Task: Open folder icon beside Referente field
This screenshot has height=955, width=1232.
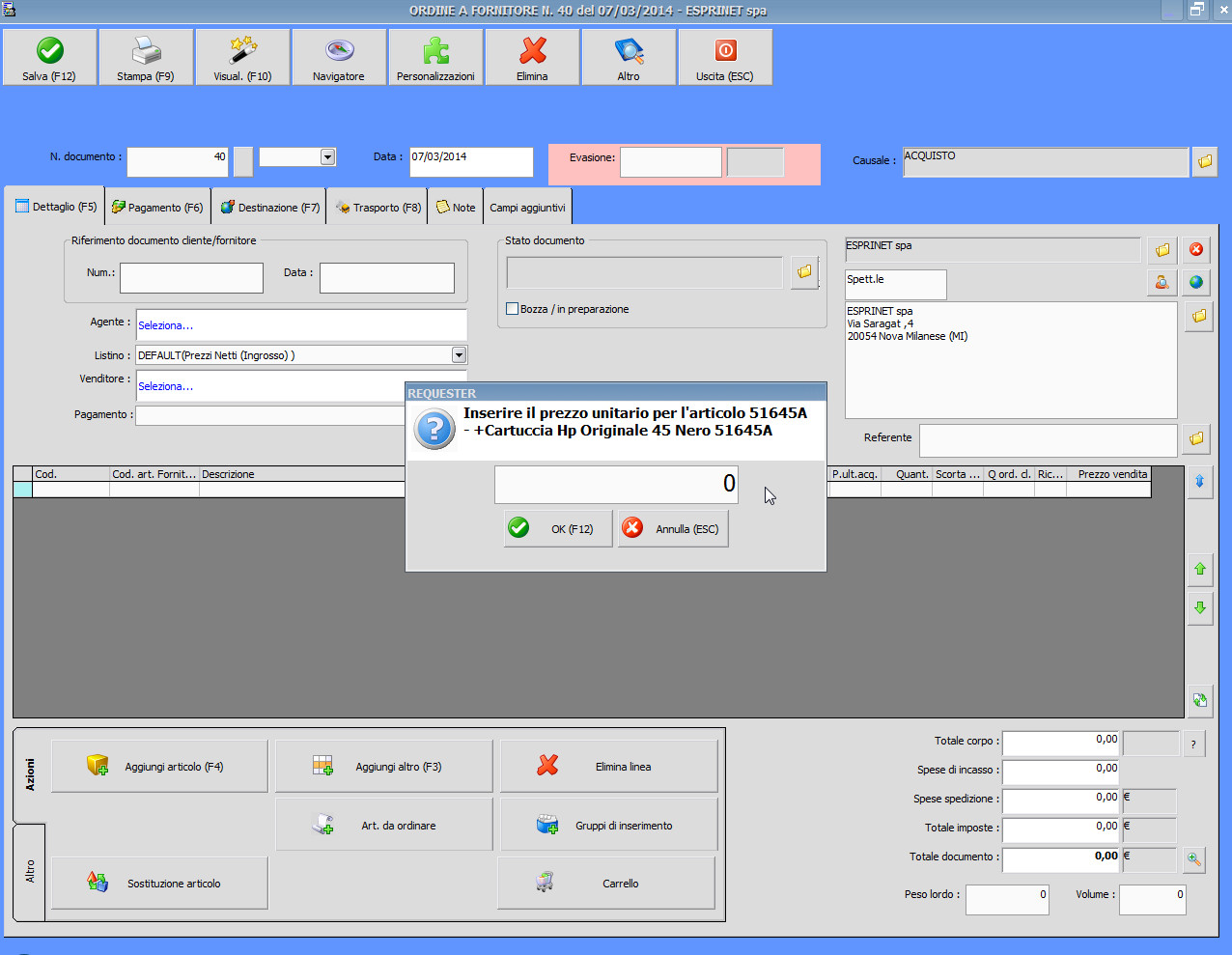Action: [x=1196, y=439]
